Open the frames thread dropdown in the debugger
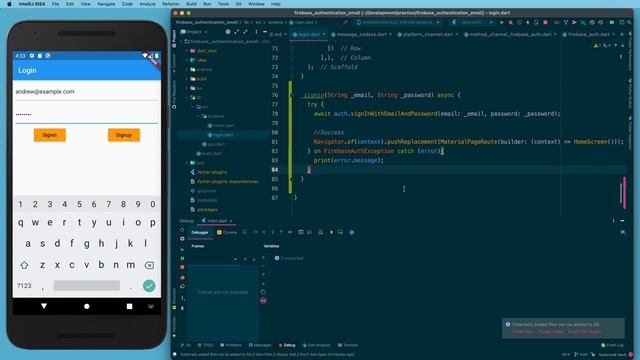 235,259
